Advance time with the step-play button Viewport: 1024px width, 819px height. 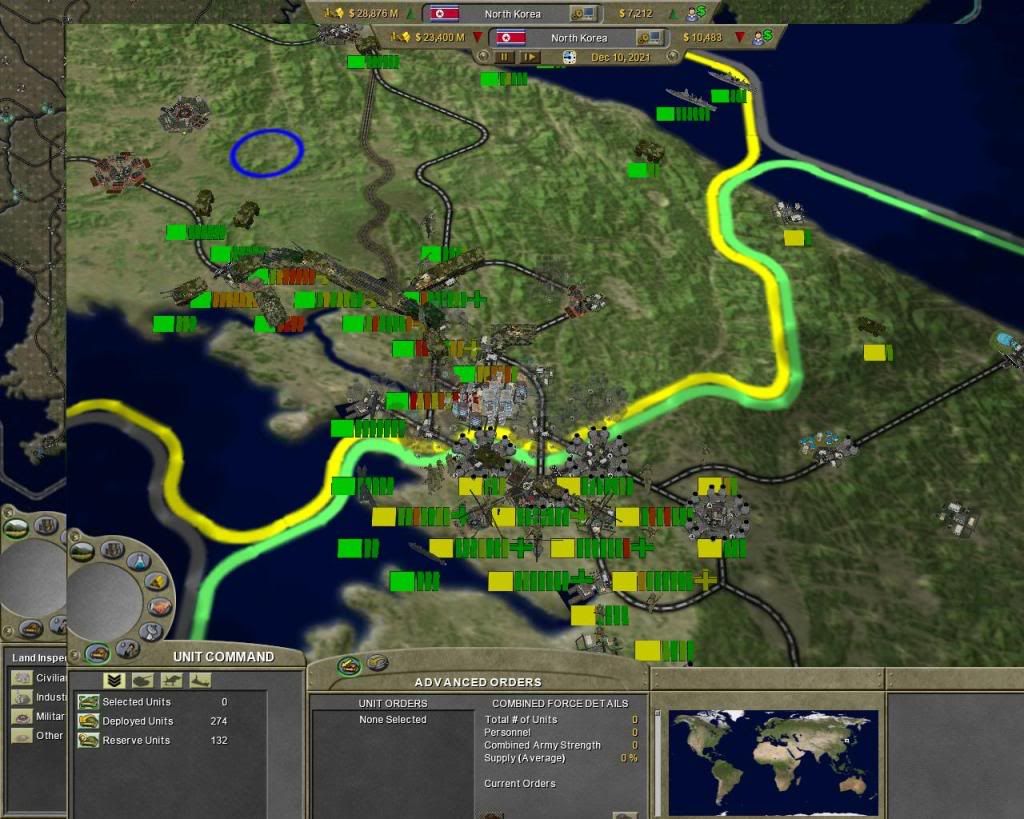(530, 57)
